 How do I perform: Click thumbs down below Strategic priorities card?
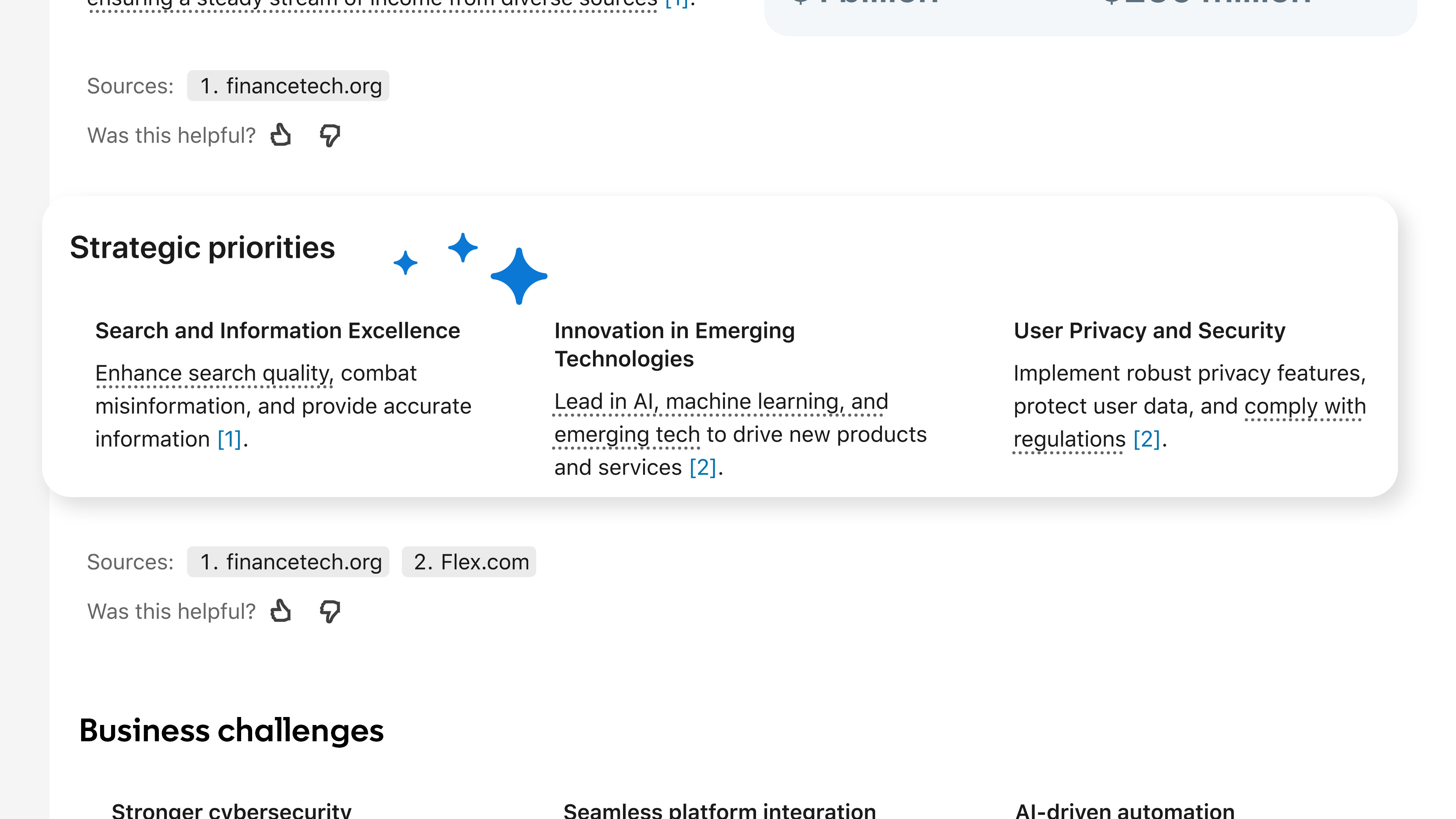(329, 612)
